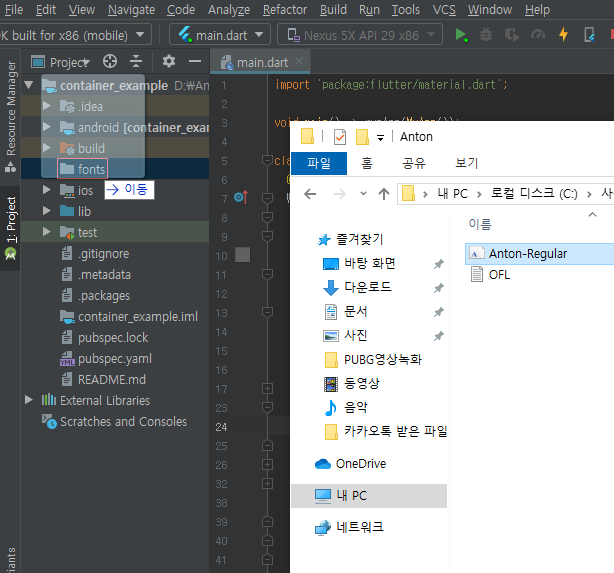Sort Explorer files by 이름 column
The image size is (614, 573).
(x=480, y=224)
